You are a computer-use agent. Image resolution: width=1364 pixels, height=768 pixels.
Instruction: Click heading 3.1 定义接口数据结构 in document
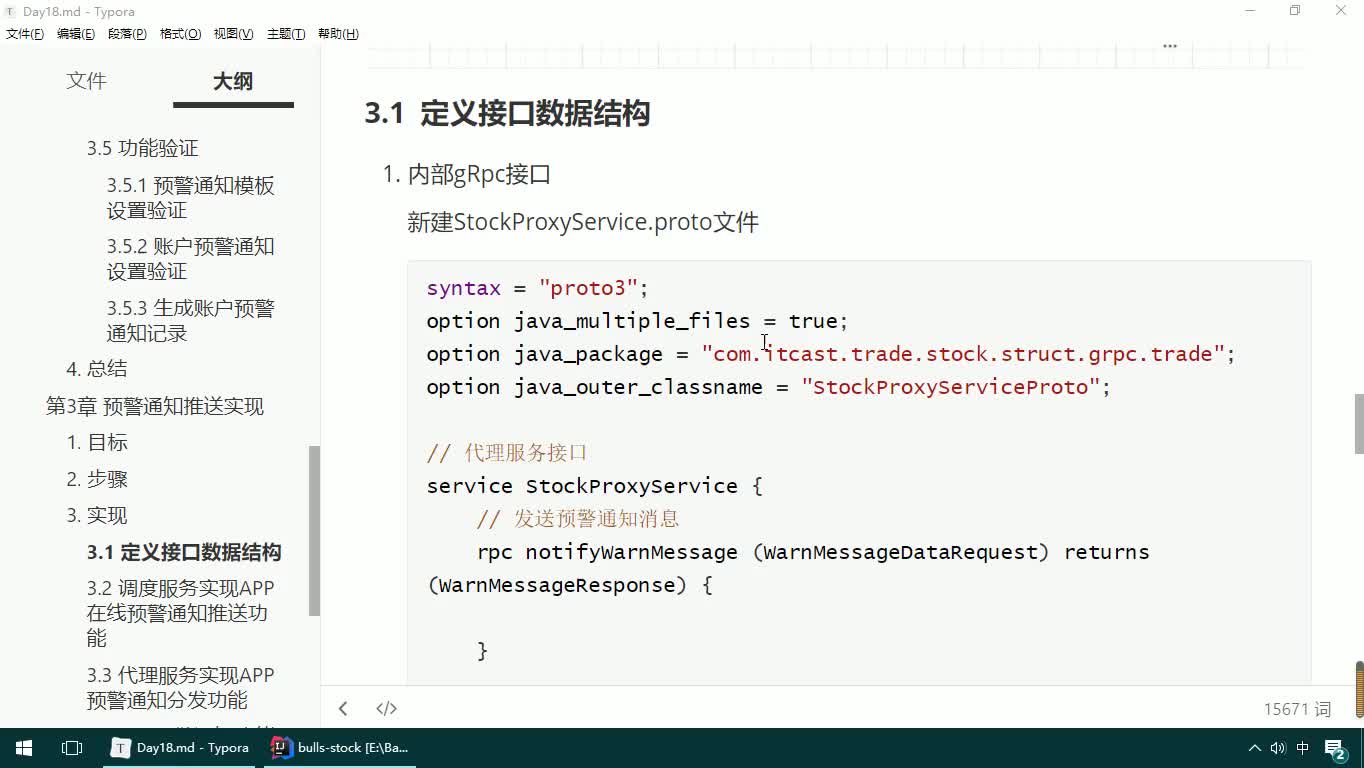pyautogui.click(x=507, y=113)
